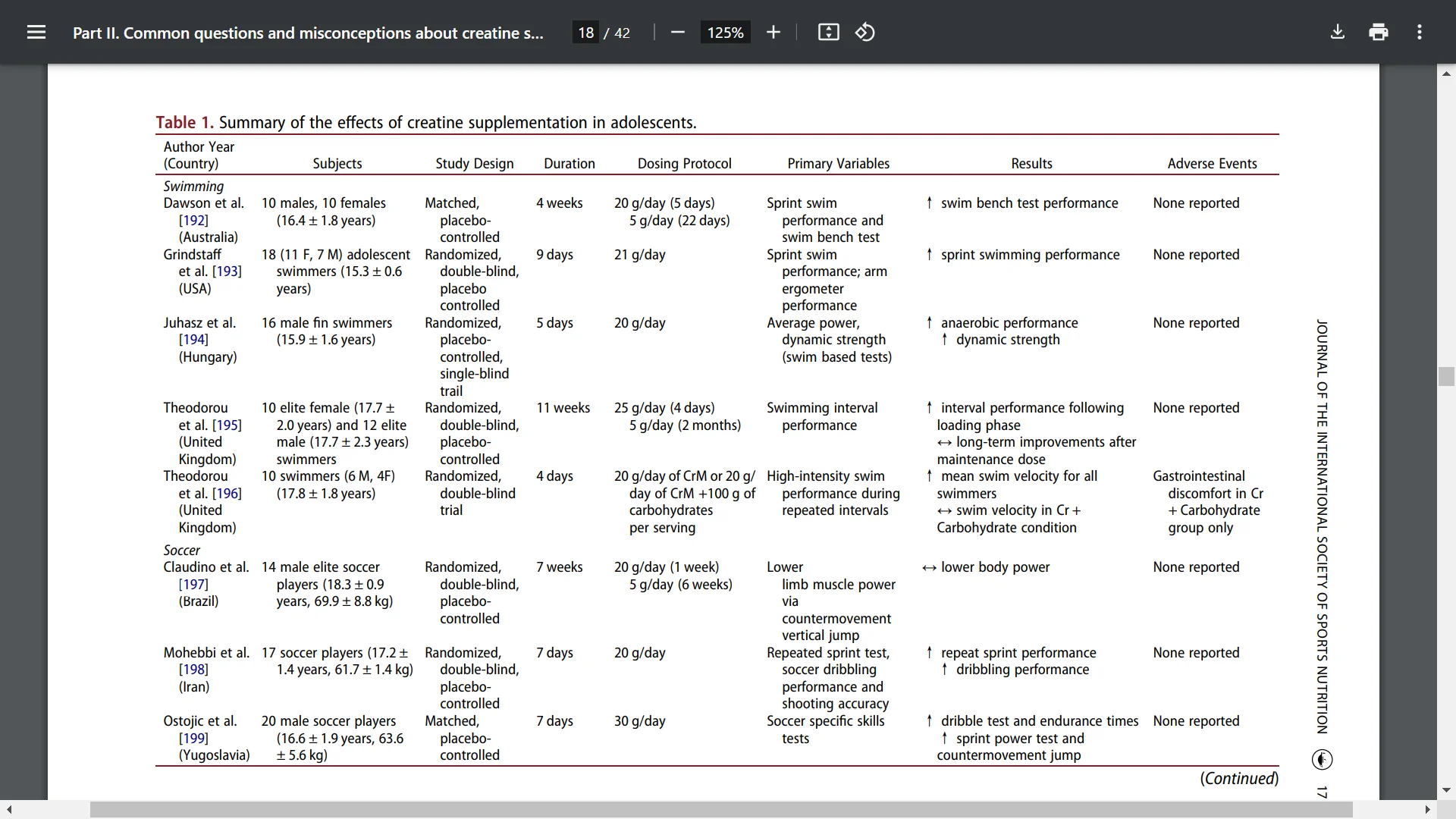1456x819 pixels.
Task: Open reference link [194]
Action: pos(193,340)
